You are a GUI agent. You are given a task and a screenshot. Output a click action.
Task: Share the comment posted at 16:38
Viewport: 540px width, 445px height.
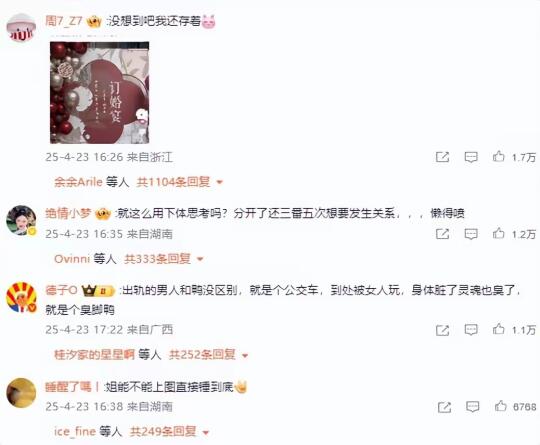[444, 407]
